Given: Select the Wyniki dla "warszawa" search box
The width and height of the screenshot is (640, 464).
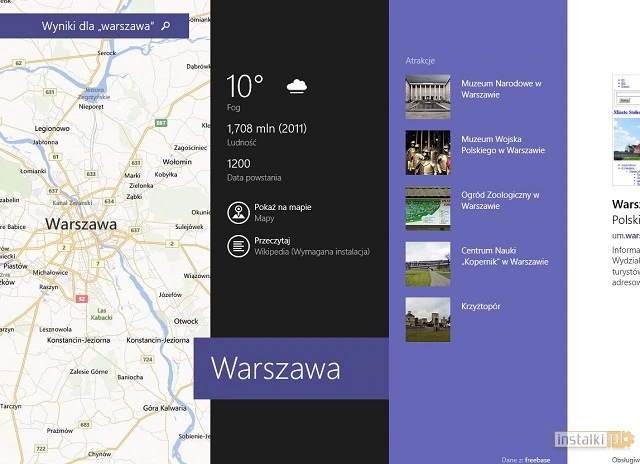Looking at the screenshot, I should pyautogui.click(x=94, y=26).
